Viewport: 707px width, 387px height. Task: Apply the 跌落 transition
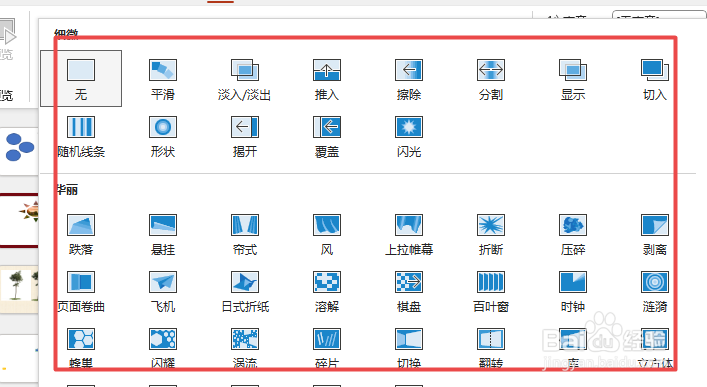click(81, 234)
